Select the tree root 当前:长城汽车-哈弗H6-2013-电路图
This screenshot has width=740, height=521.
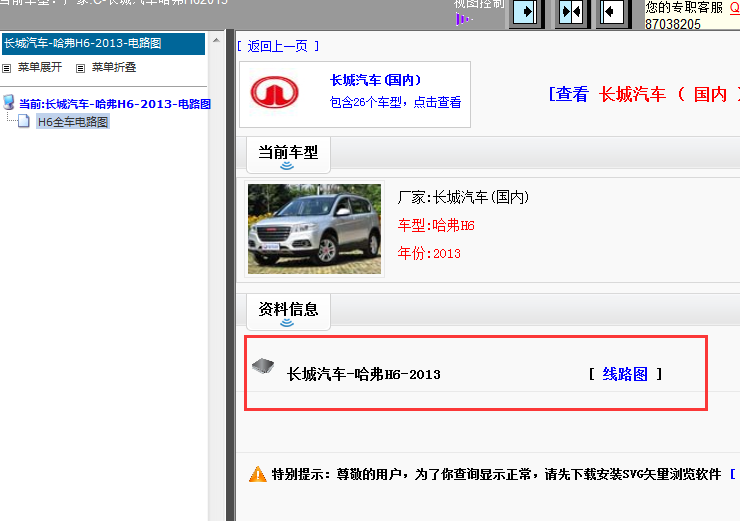click(x=115, y=104)
